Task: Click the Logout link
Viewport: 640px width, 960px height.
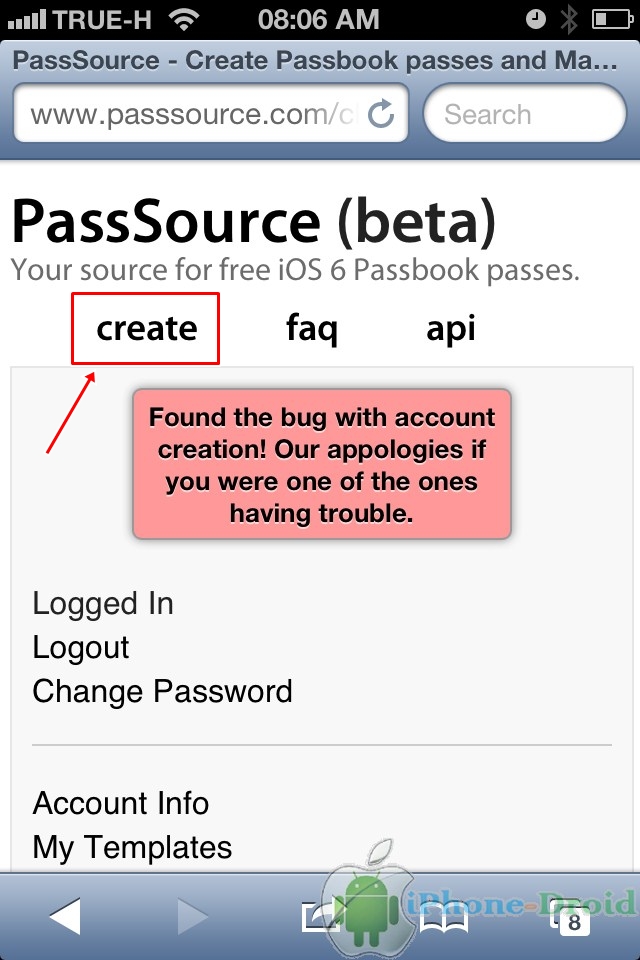Action: [81, 647]
